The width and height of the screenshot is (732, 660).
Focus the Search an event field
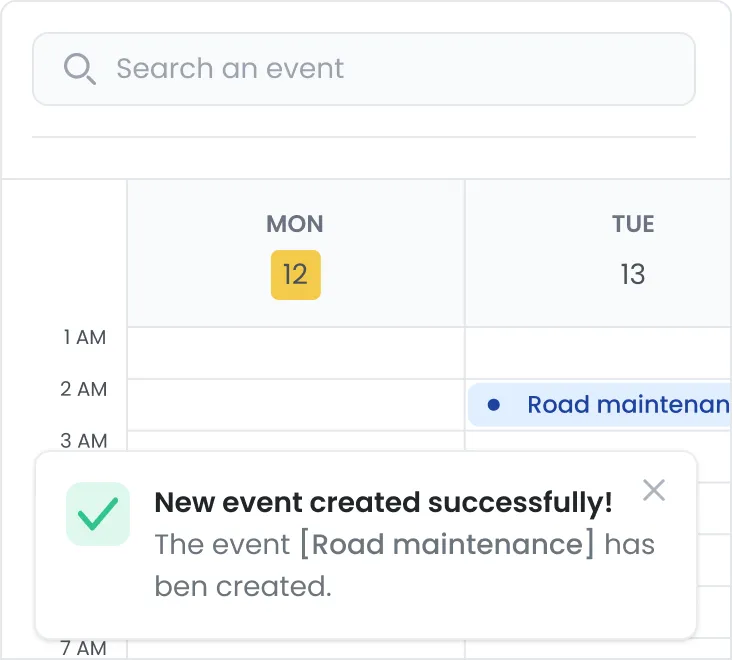364,69
